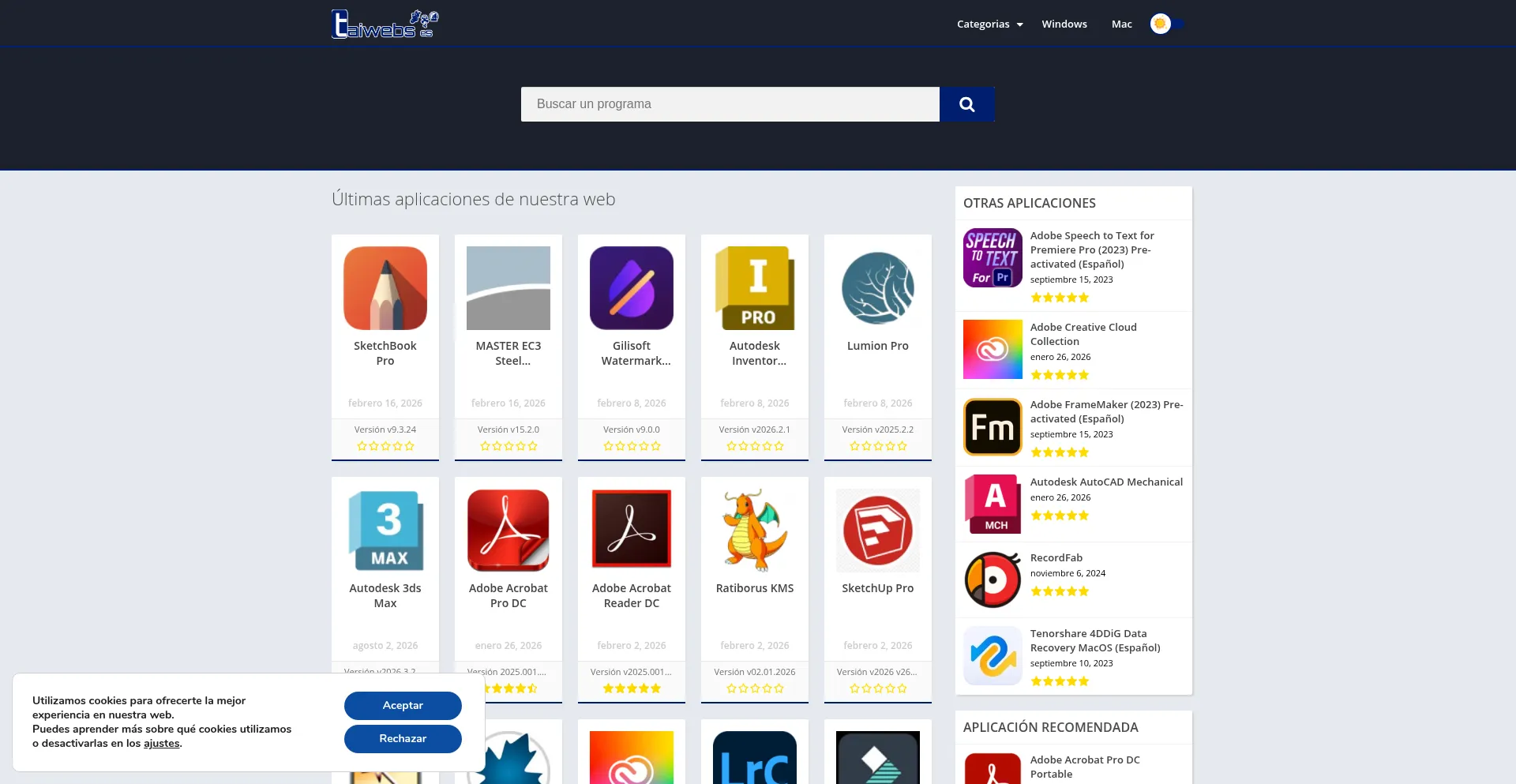Open the Lumion Pro title link
1516x784 pixels.
tap(878, 347)
